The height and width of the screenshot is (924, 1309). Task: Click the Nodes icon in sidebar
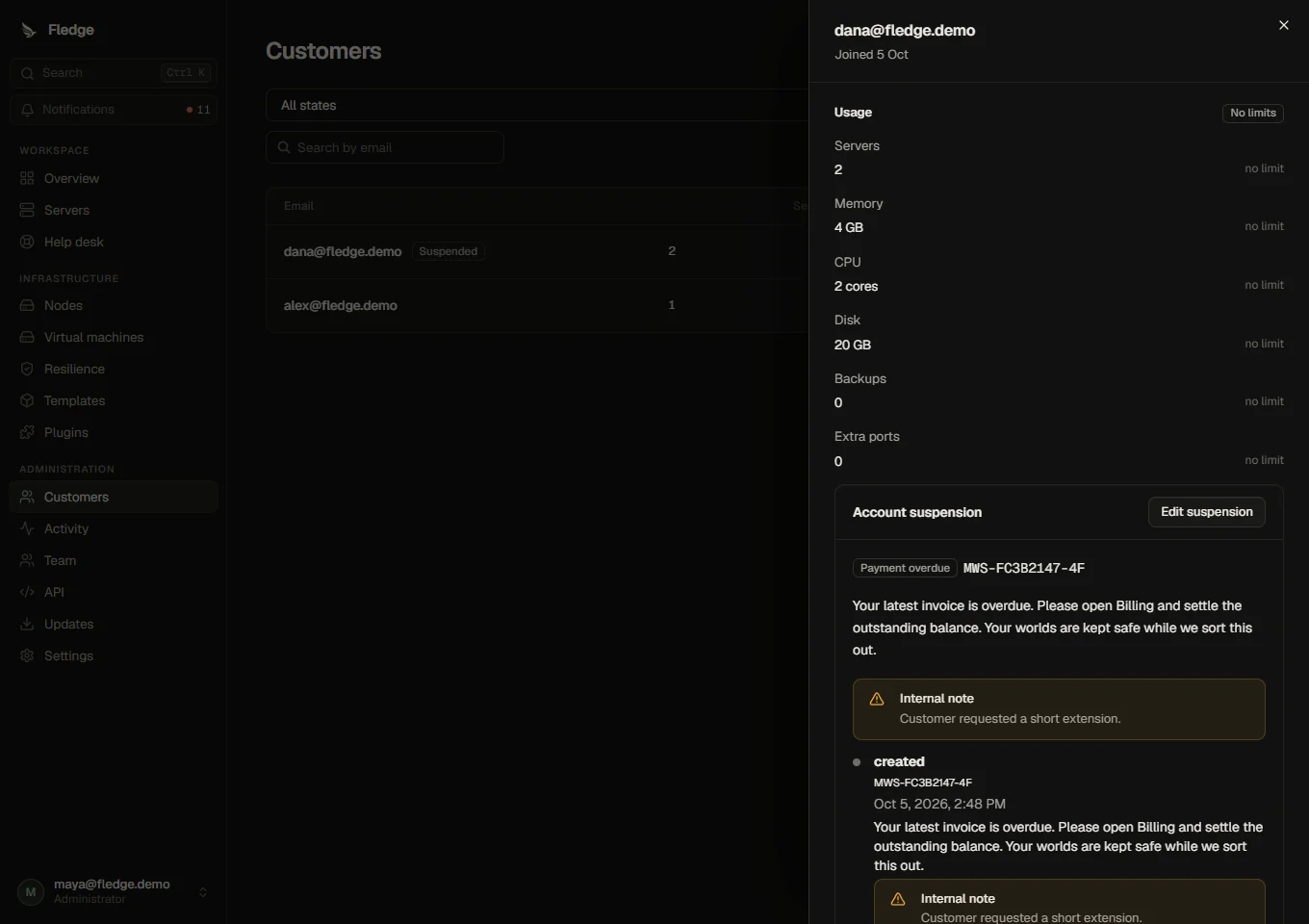click(27, 305)
